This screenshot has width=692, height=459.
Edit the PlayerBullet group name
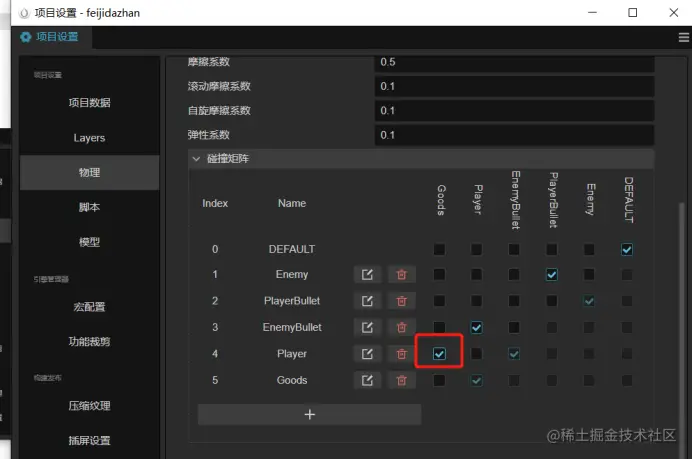click(x=367, y=301)
